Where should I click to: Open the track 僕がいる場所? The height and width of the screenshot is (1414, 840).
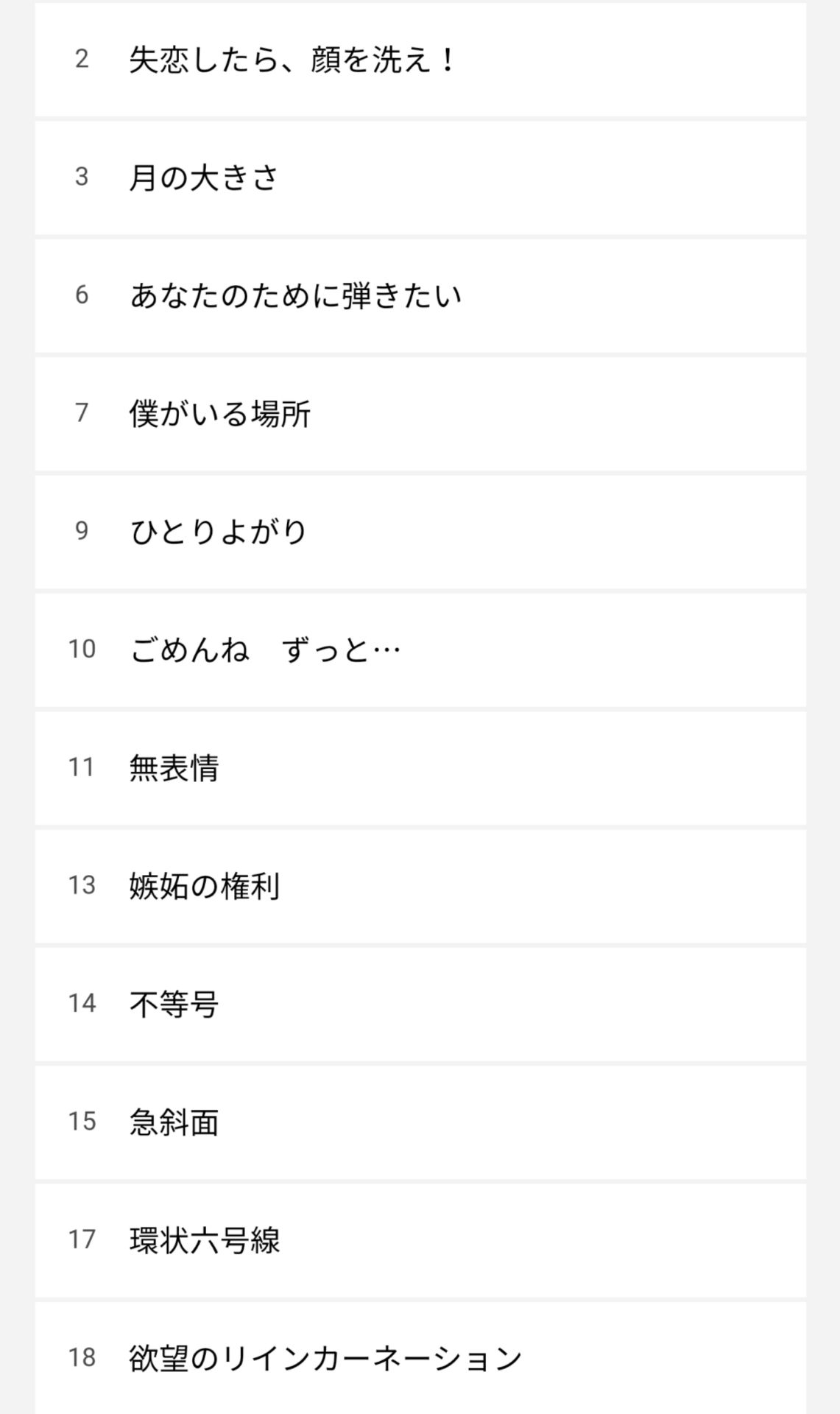220,413
